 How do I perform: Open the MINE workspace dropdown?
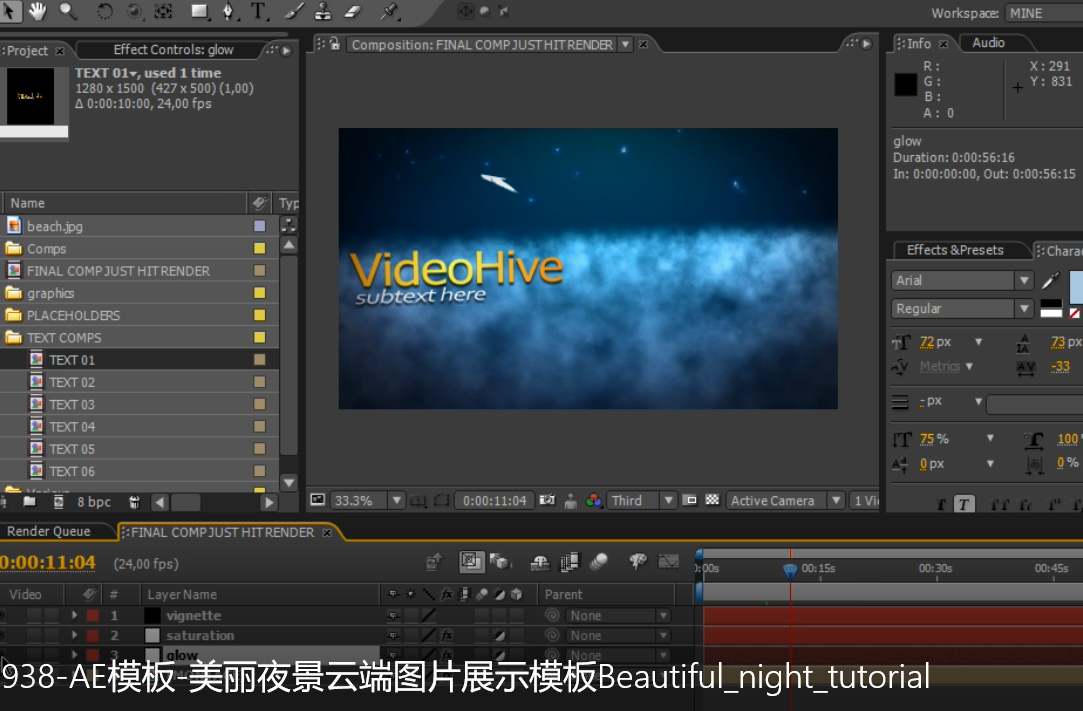1044,13
